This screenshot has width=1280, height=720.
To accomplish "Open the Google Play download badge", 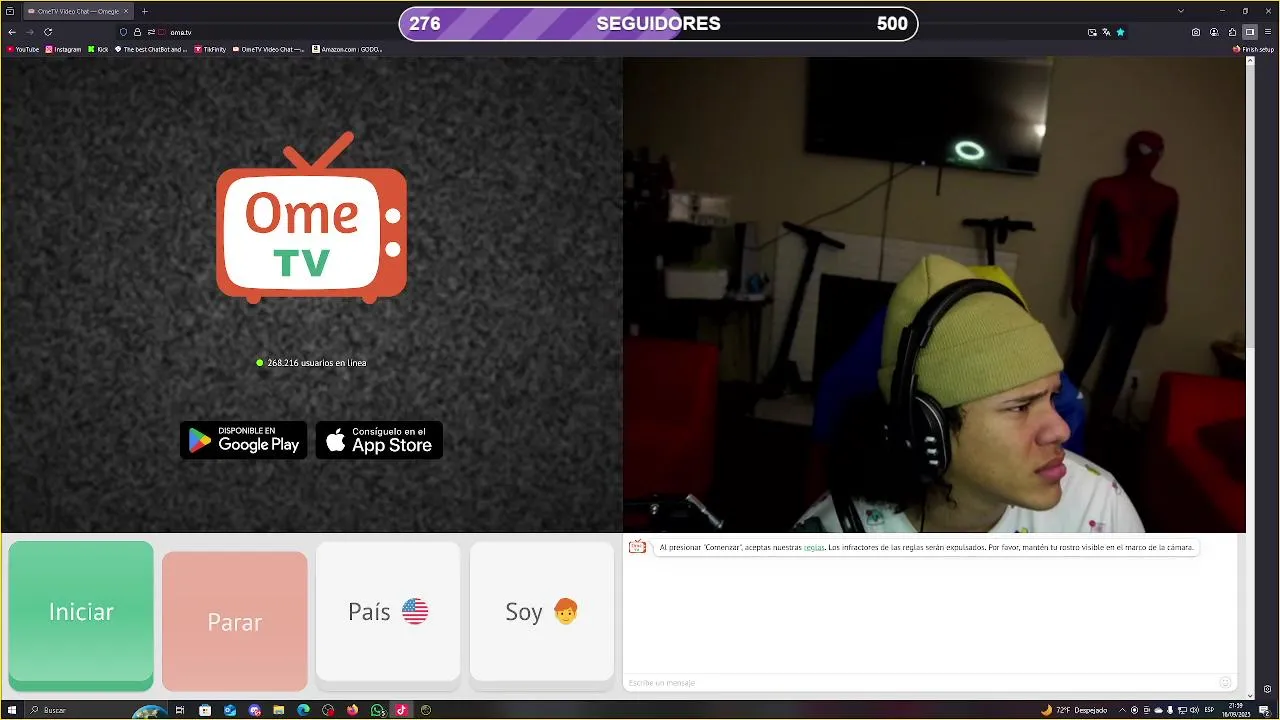I will [x=243, y=440].
